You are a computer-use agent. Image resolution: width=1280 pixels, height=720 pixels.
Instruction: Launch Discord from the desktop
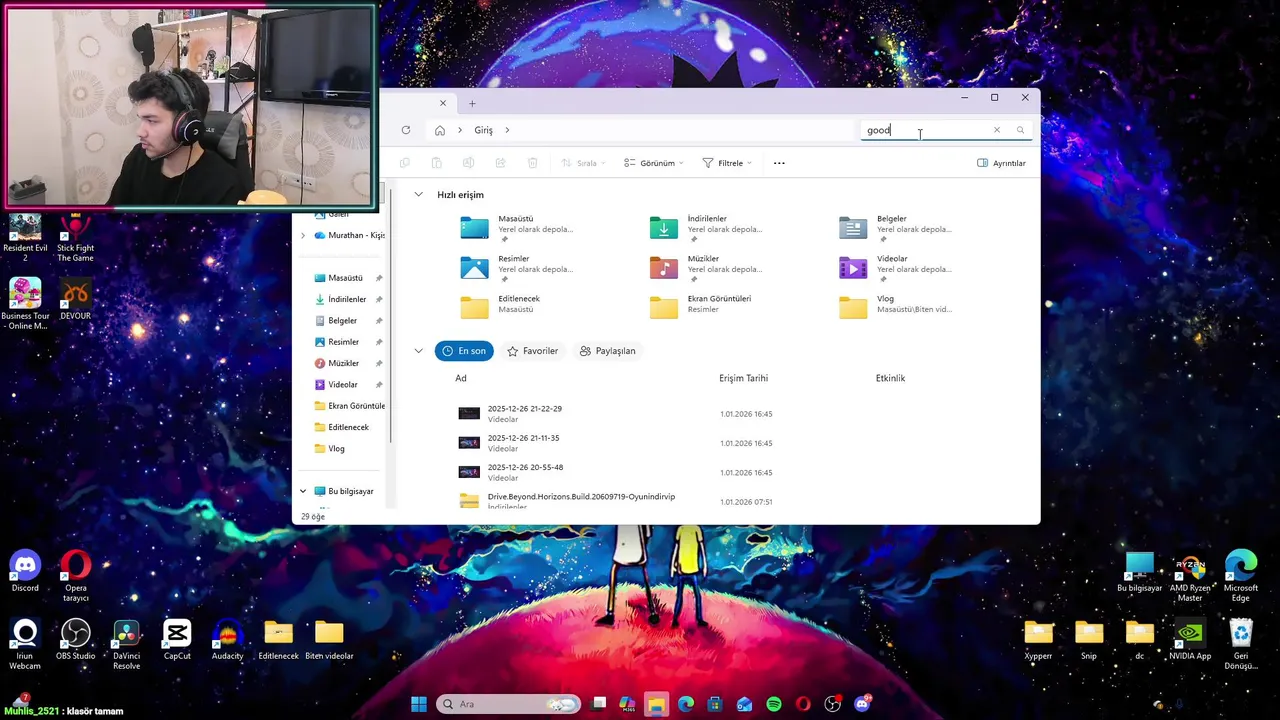click(x=25, y=571)
